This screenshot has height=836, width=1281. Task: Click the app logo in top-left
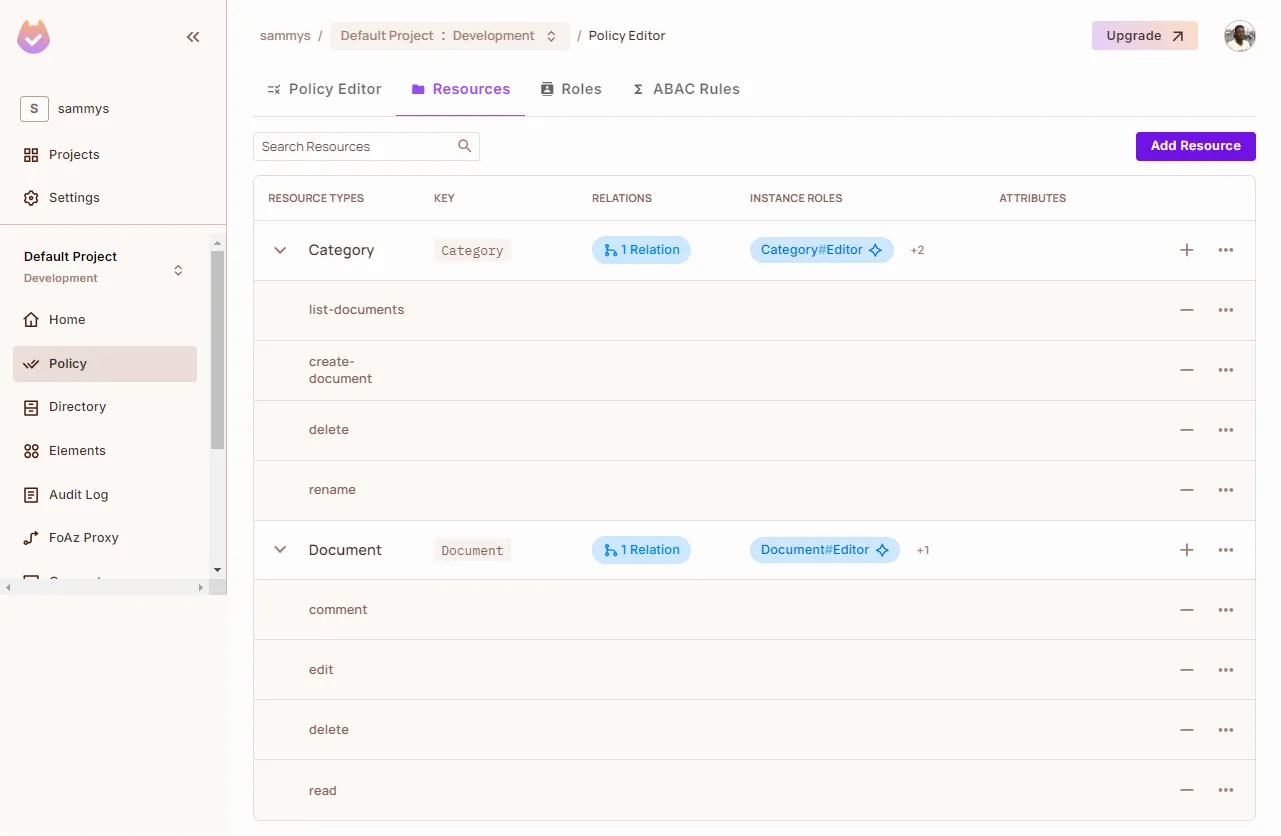coord(34,37)
